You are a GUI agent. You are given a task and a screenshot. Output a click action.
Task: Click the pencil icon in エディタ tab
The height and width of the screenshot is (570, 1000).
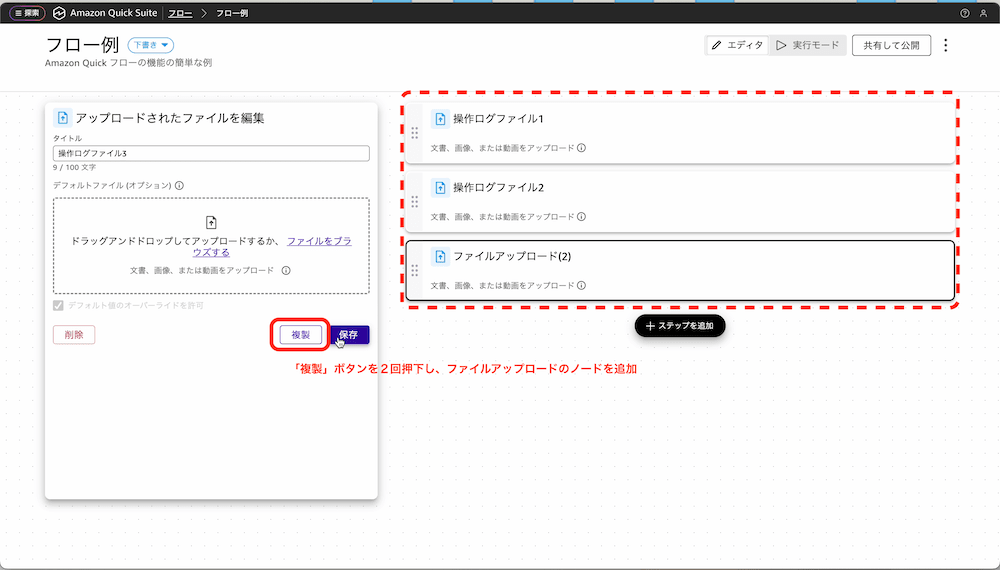[717, 45]
